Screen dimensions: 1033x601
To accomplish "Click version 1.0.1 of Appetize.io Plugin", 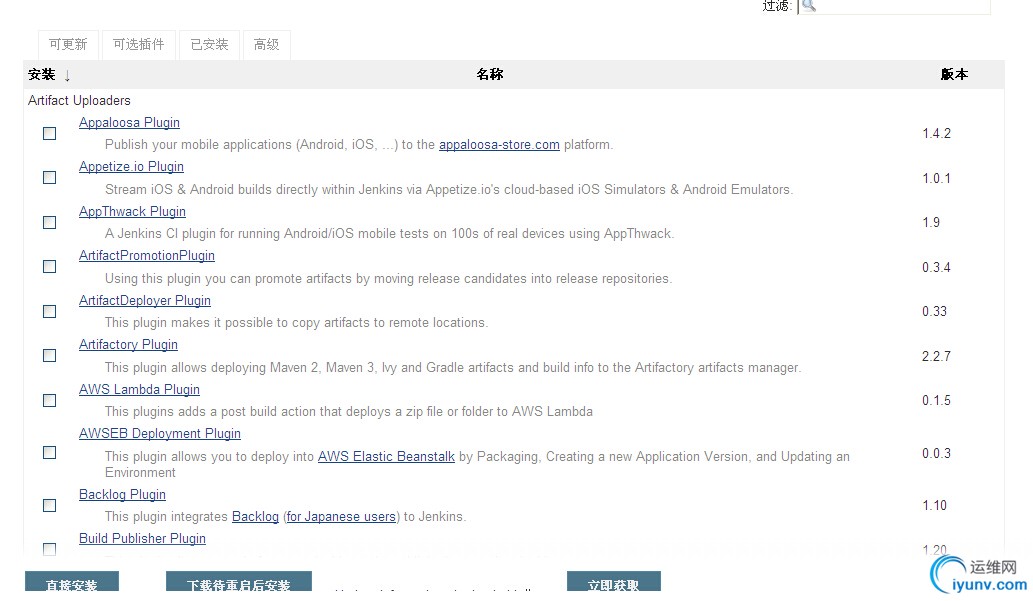I will (x=936, y=179).
